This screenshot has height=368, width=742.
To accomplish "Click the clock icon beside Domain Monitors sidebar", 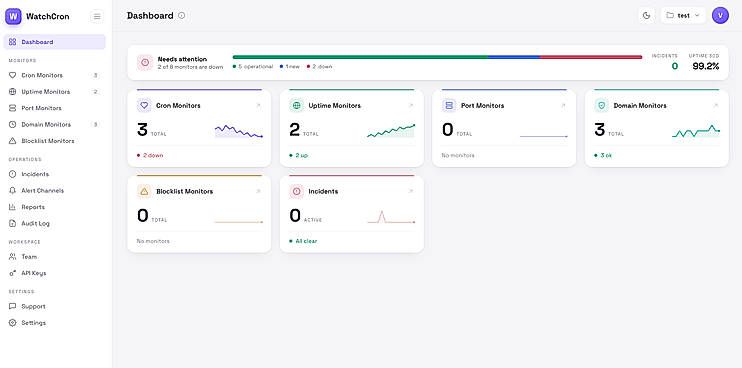I will pyautogui.click(x=13, y=124).
